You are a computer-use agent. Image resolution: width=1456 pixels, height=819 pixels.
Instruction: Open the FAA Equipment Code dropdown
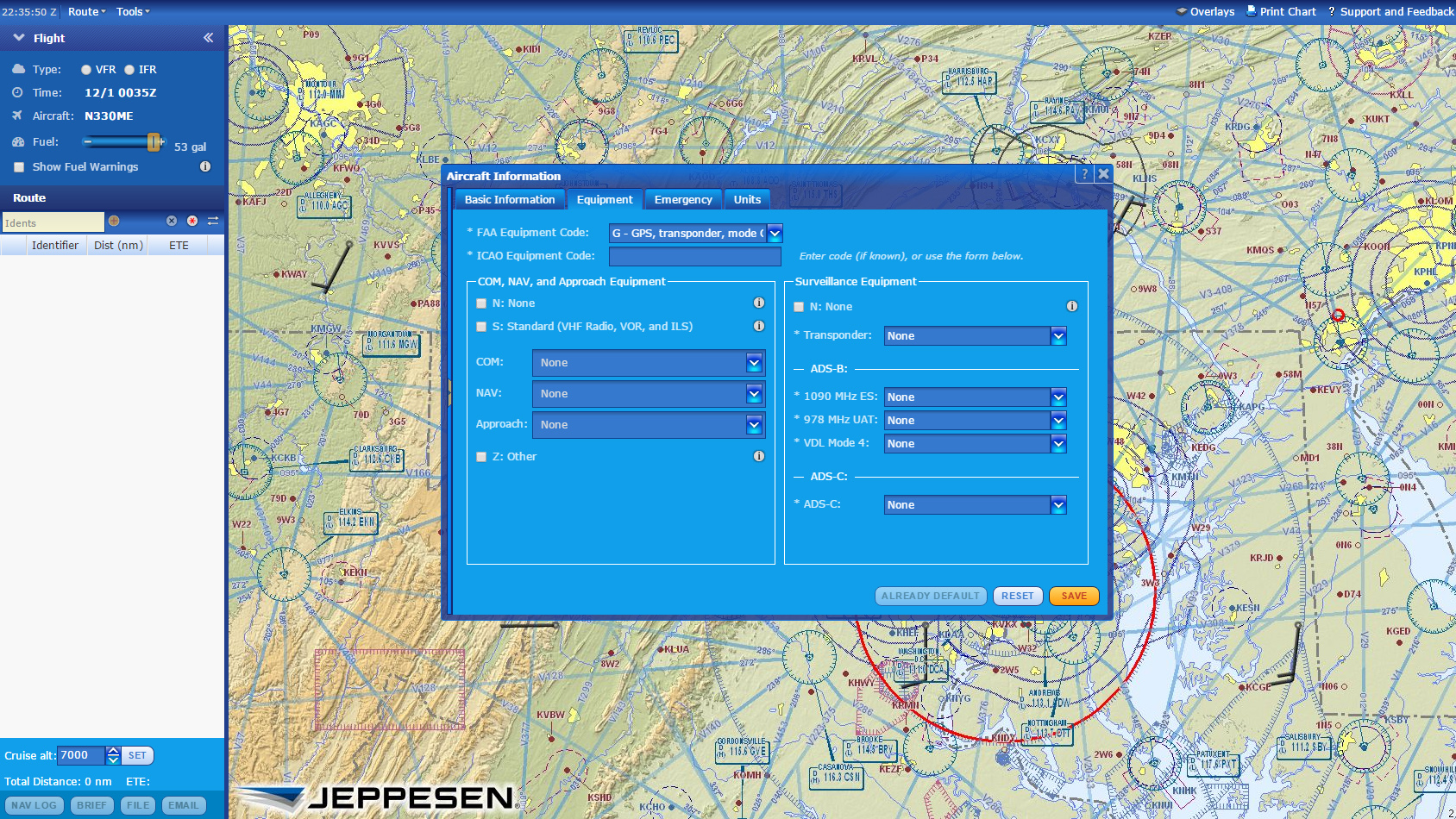click(x=774, y=233)
